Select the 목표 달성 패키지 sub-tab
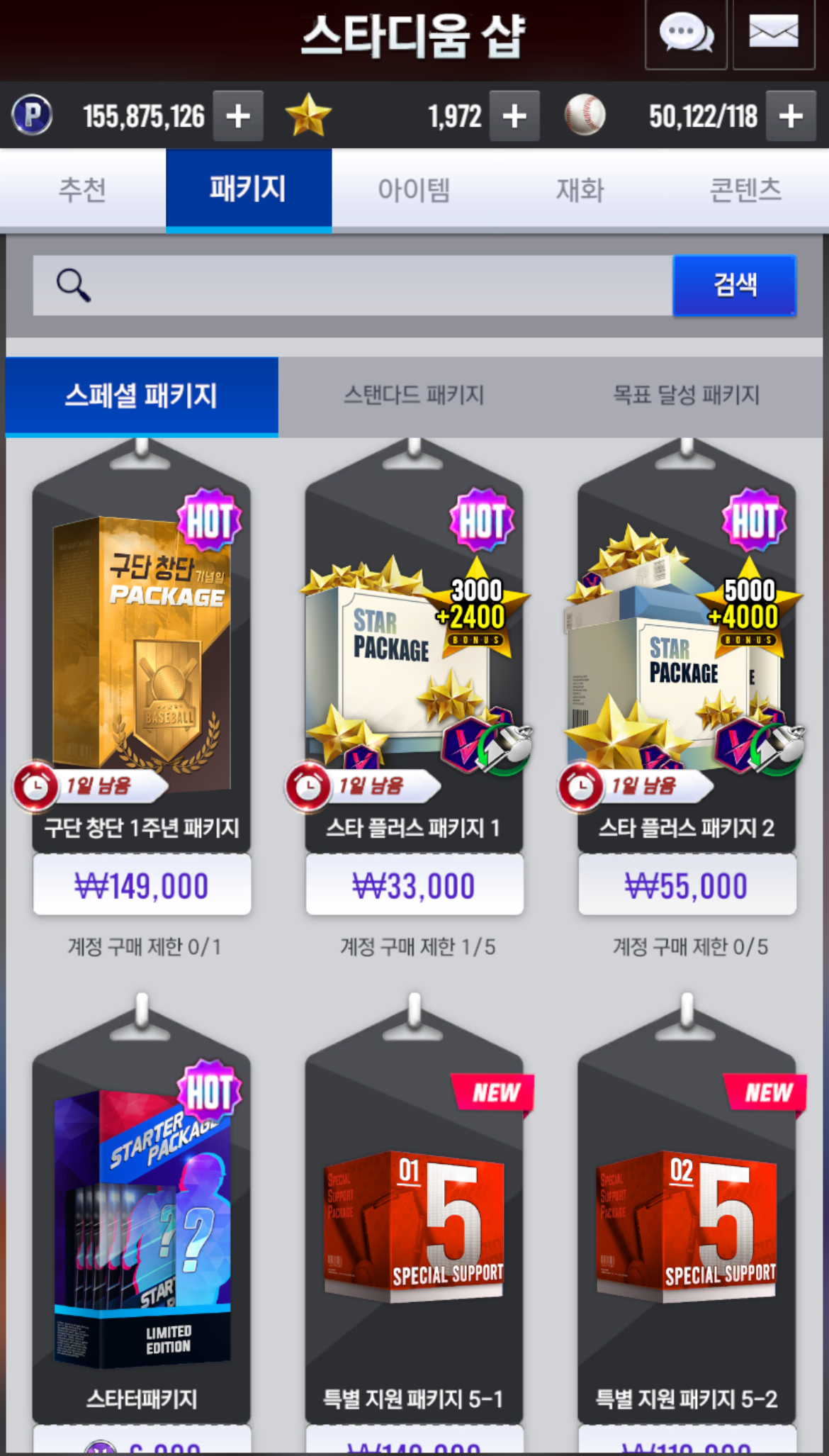This screenshot has width=829, height=1456. coord(686,396)
